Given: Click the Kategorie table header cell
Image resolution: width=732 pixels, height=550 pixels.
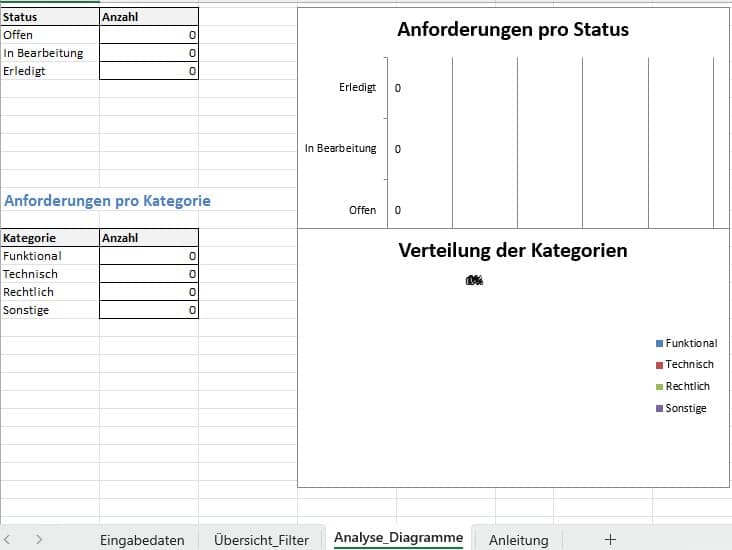Looking at the screenshot, I should 50,238.
